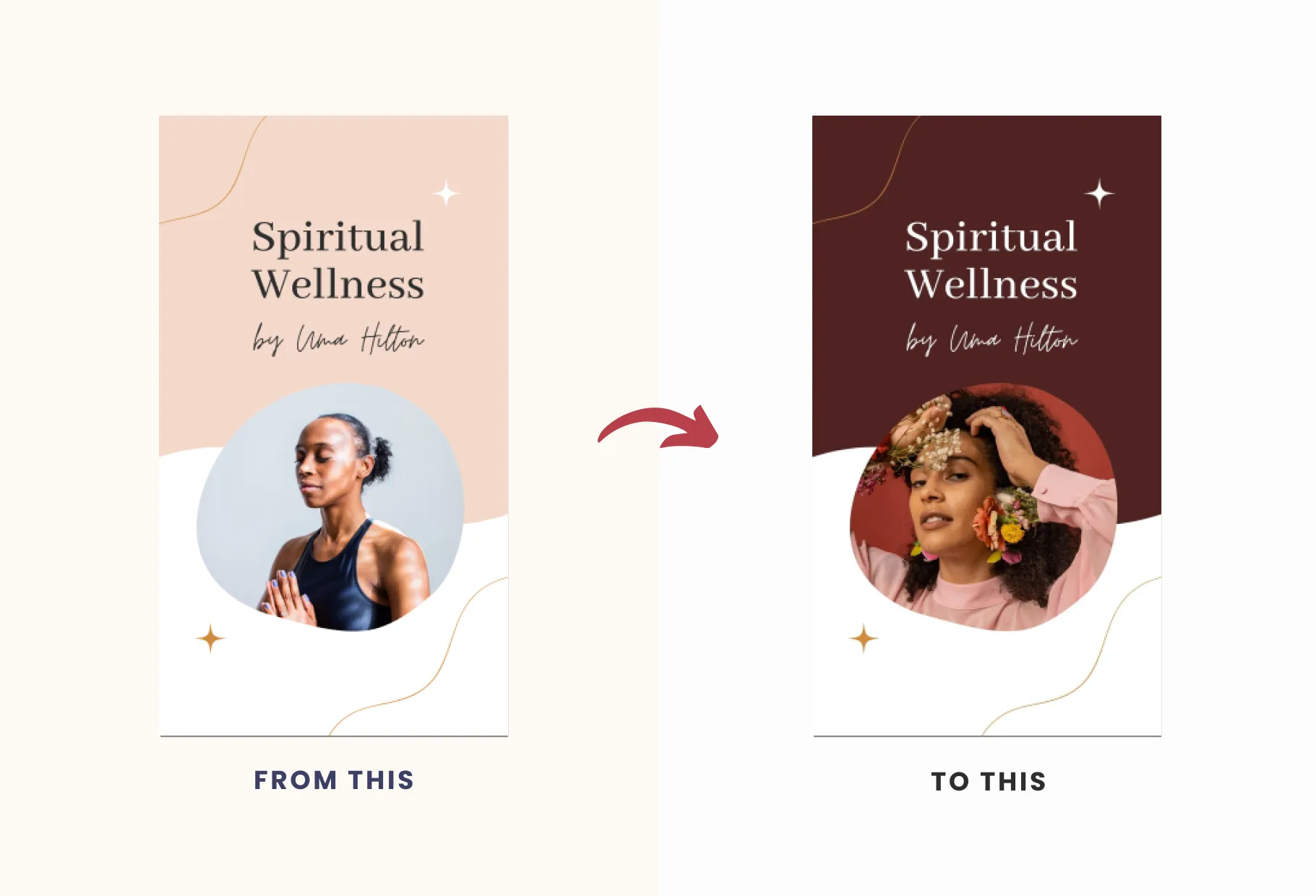
Task: Click the red curved arrow between designs
Action: tap(658, 427)
